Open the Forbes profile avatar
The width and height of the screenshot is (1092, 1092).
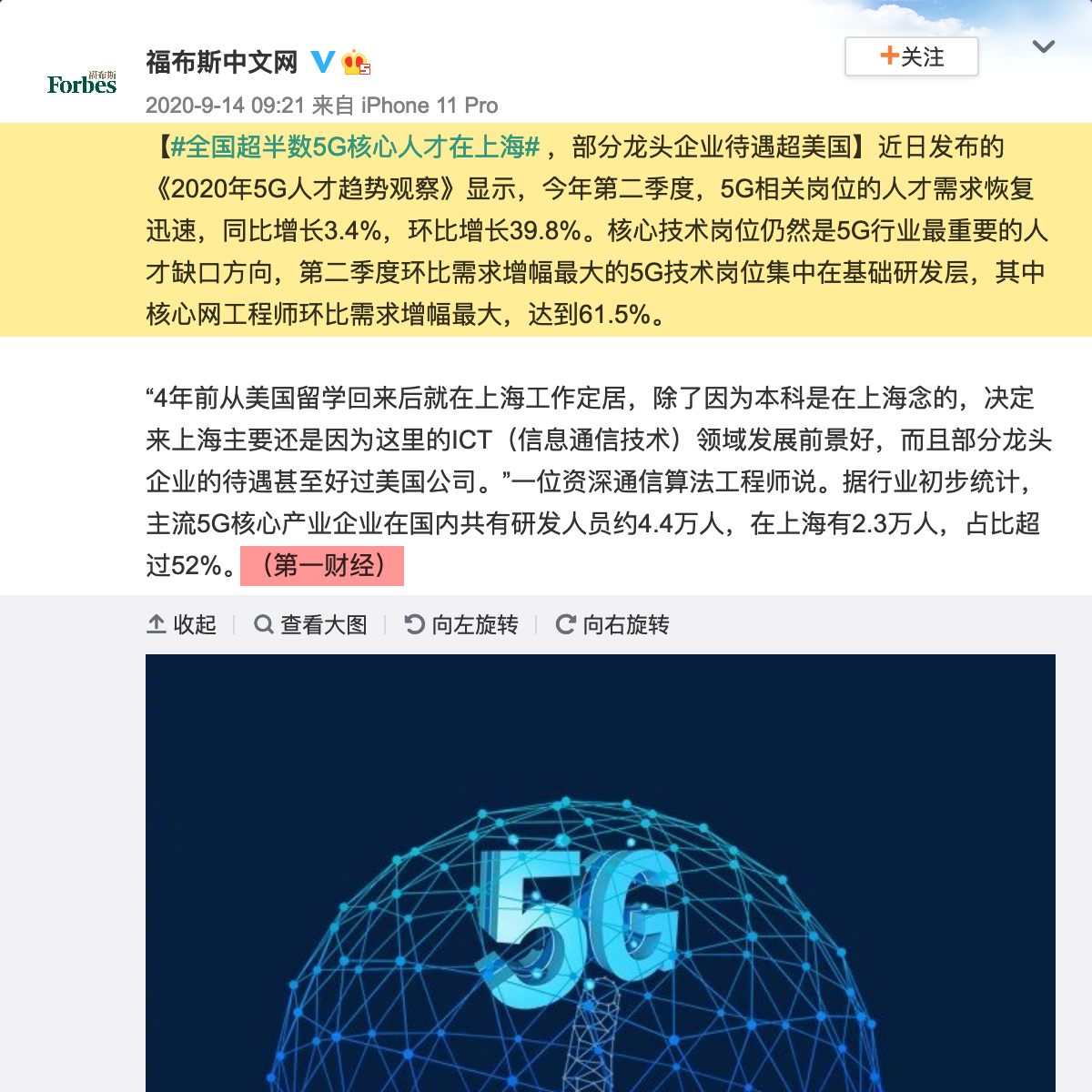(x=82, y=84)
